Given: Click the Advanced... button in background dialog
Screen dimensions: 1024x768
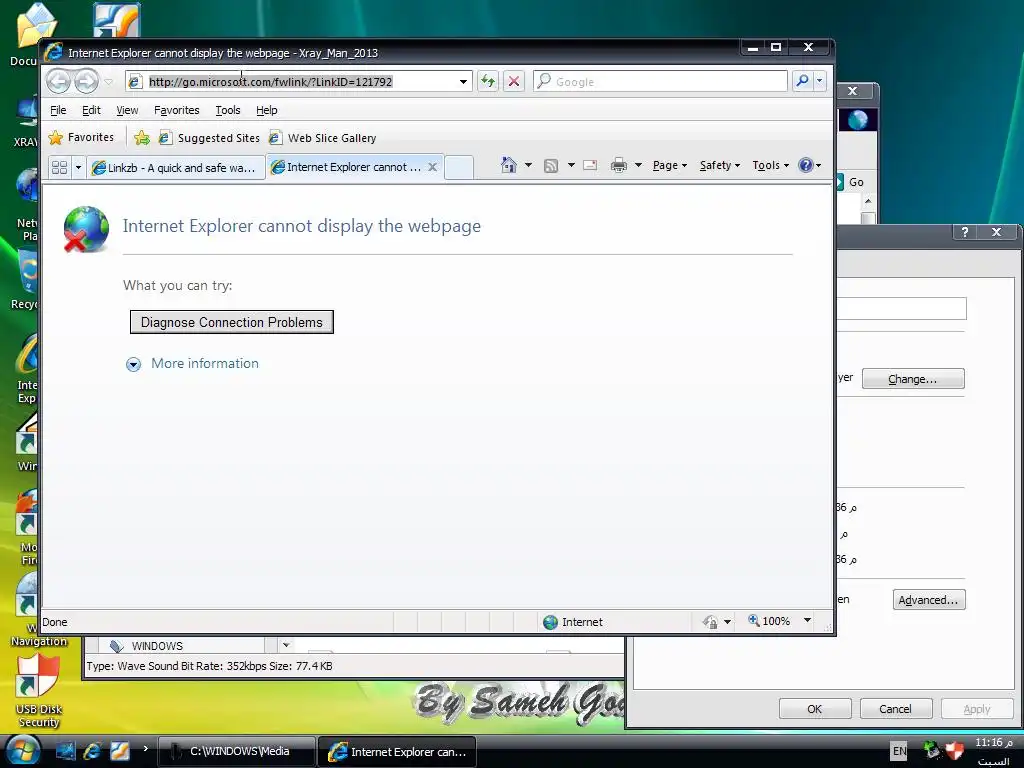Looking at the screenshot, I should tap(928, 600).
